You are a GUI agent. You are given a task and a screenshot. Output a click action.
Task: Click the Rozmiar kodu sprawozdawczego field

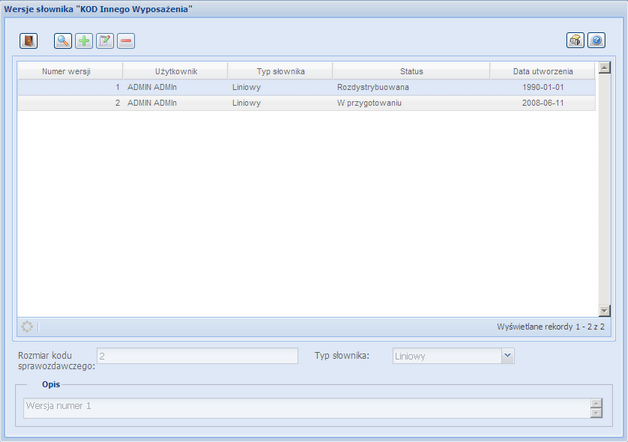pyautogui.click(x=197, y=355)
